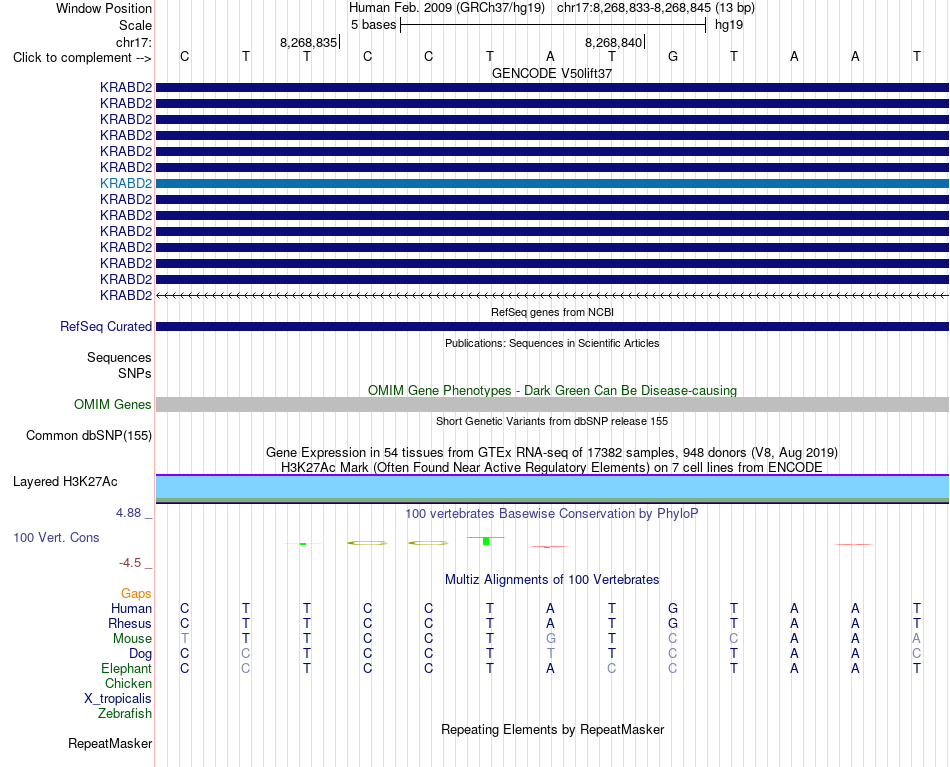Select the X_tropicalis species row label
The image size is (950, 767).
pyautogui.click(x=118, y=699)
